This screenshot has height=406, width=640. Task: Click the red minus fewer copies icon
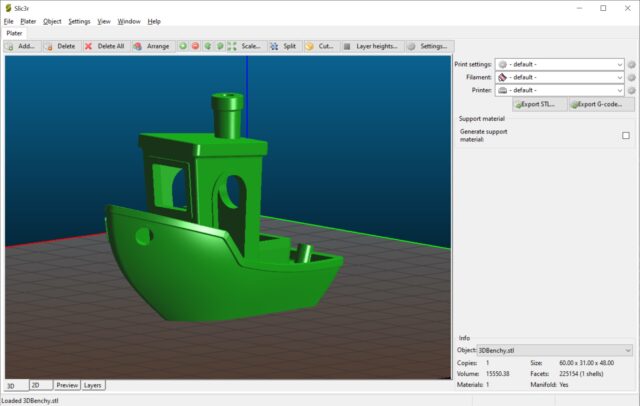196,46
